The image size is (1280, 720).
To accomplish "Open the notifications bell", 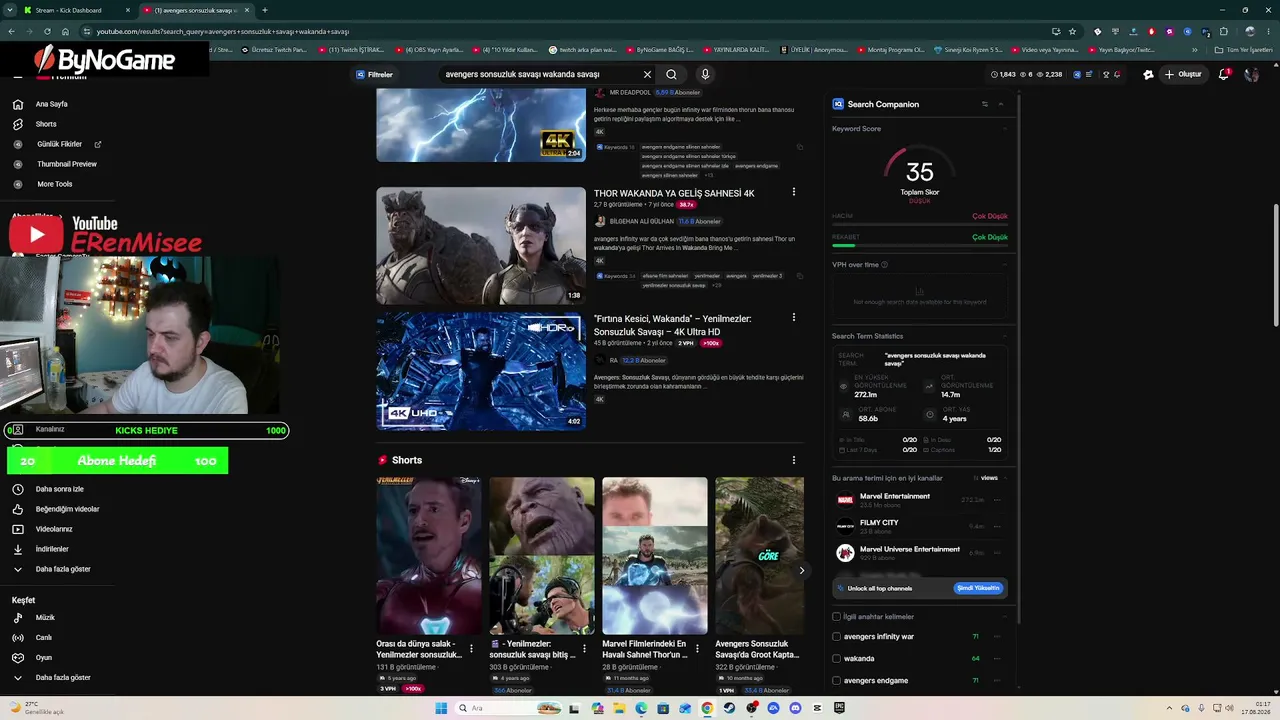I will [1224, 74].
